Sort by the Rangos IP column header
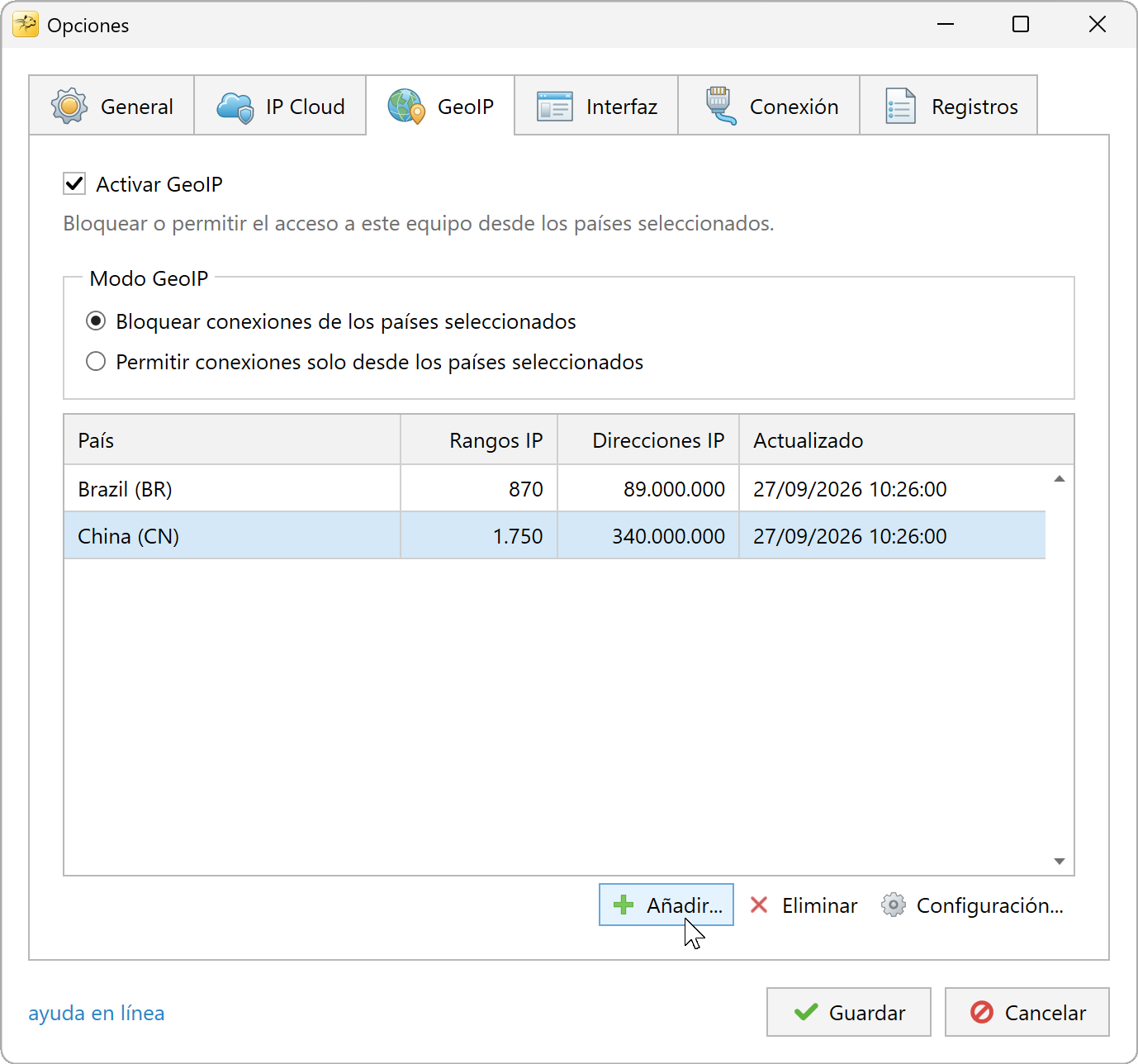The image size is (1138, 1064). pyautogui.click(x=479, y=440)
